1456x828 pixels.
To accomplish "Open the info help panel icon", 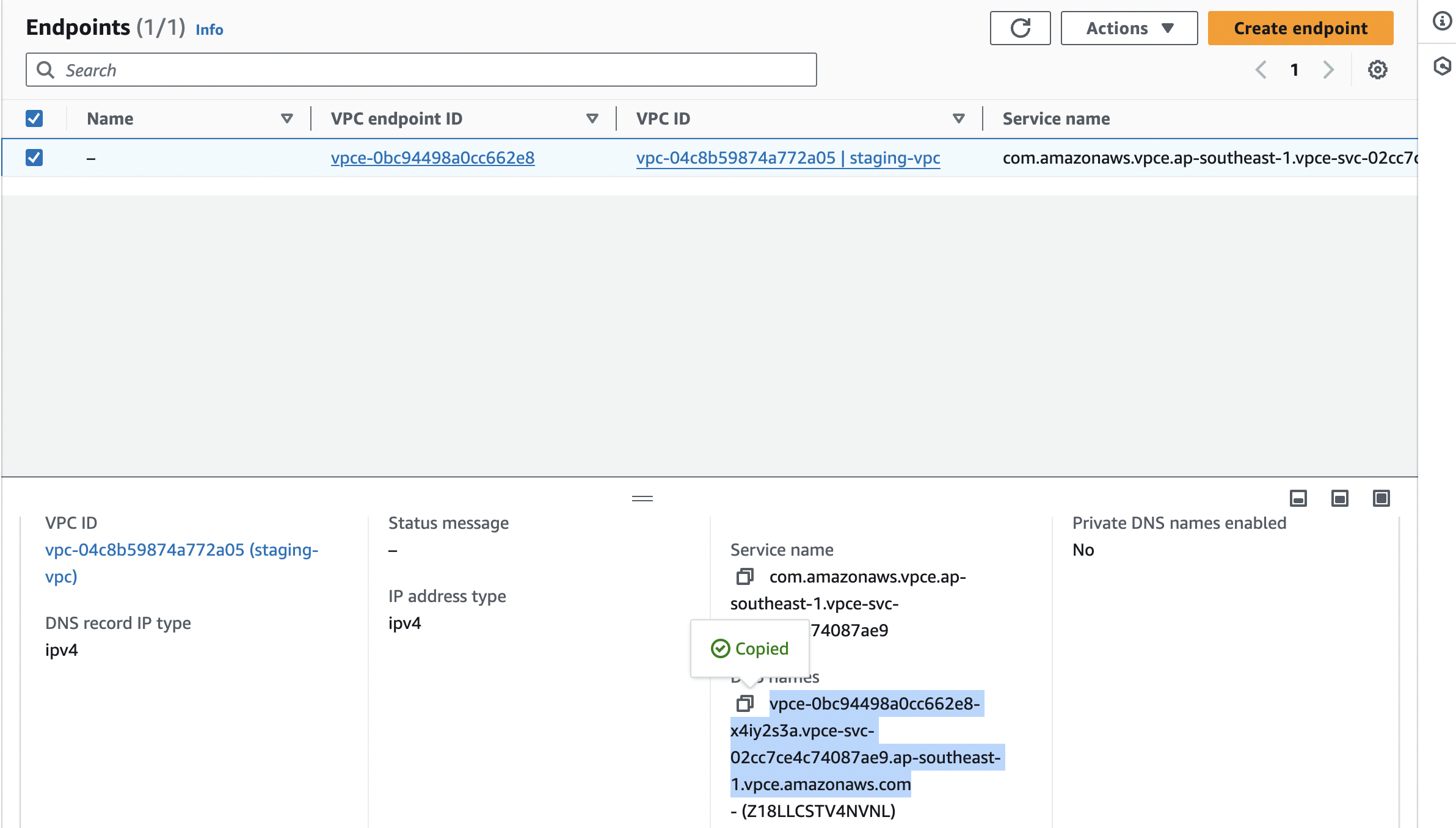I will click(1442, 21).
